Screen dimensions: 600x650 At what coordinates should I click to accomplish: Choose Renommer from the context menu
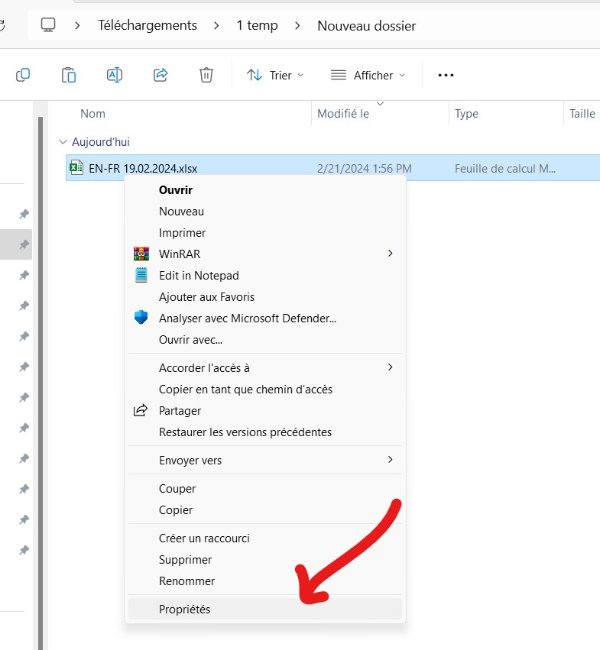coord(187,581)
